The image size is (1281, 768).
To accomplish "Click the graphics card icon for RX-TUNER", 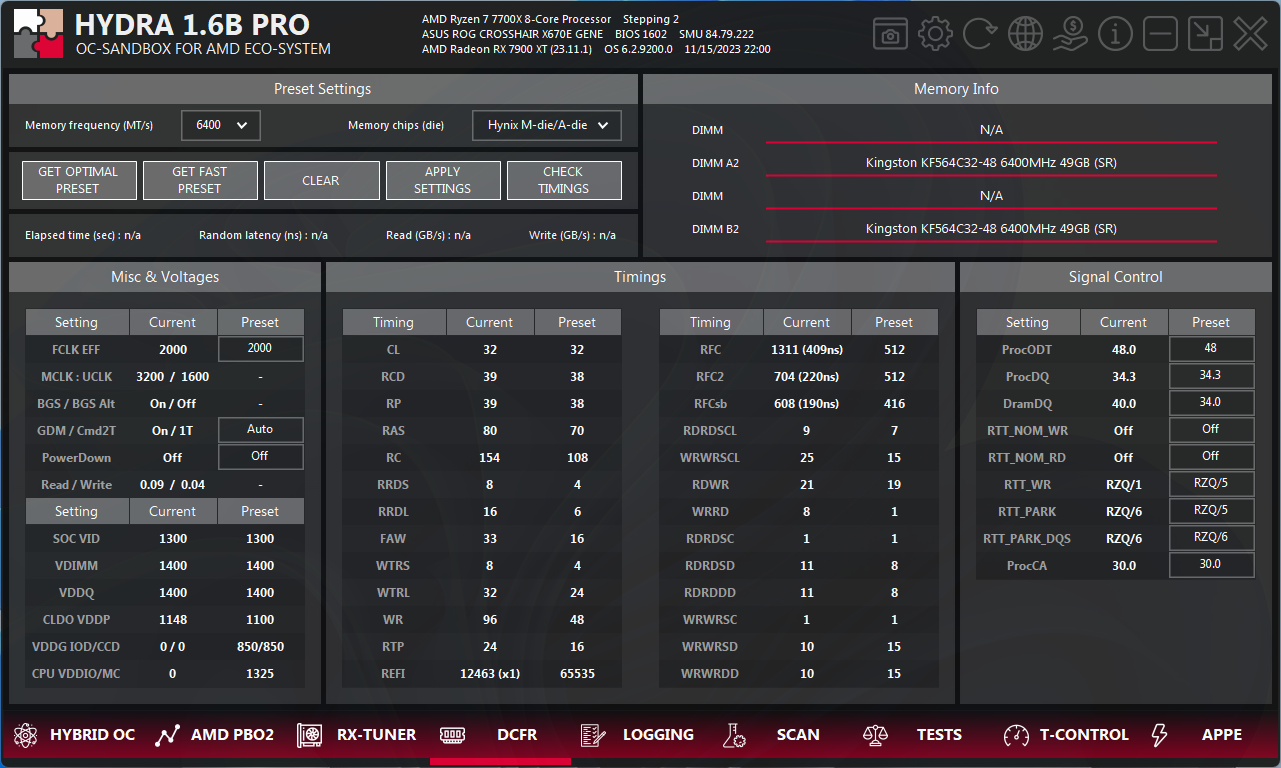I will pyautogui.click(x=309, y=735).
